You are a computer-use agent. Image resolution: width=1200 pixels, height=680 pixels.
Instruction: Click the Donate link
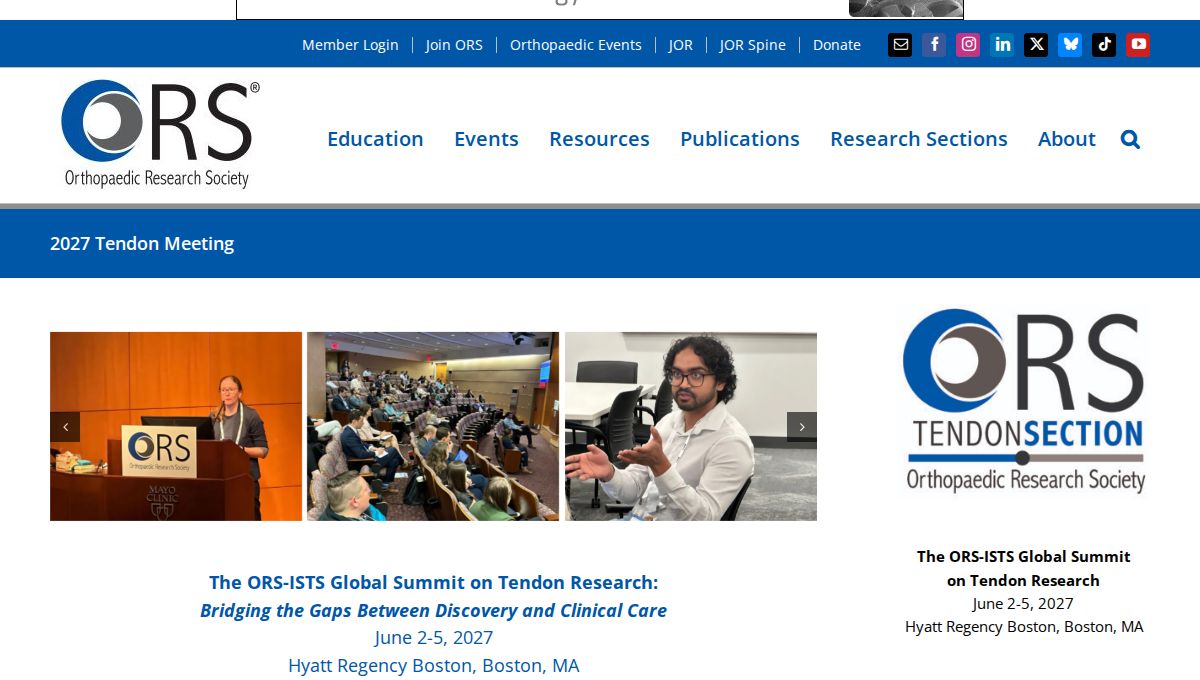tap(837, 45)
